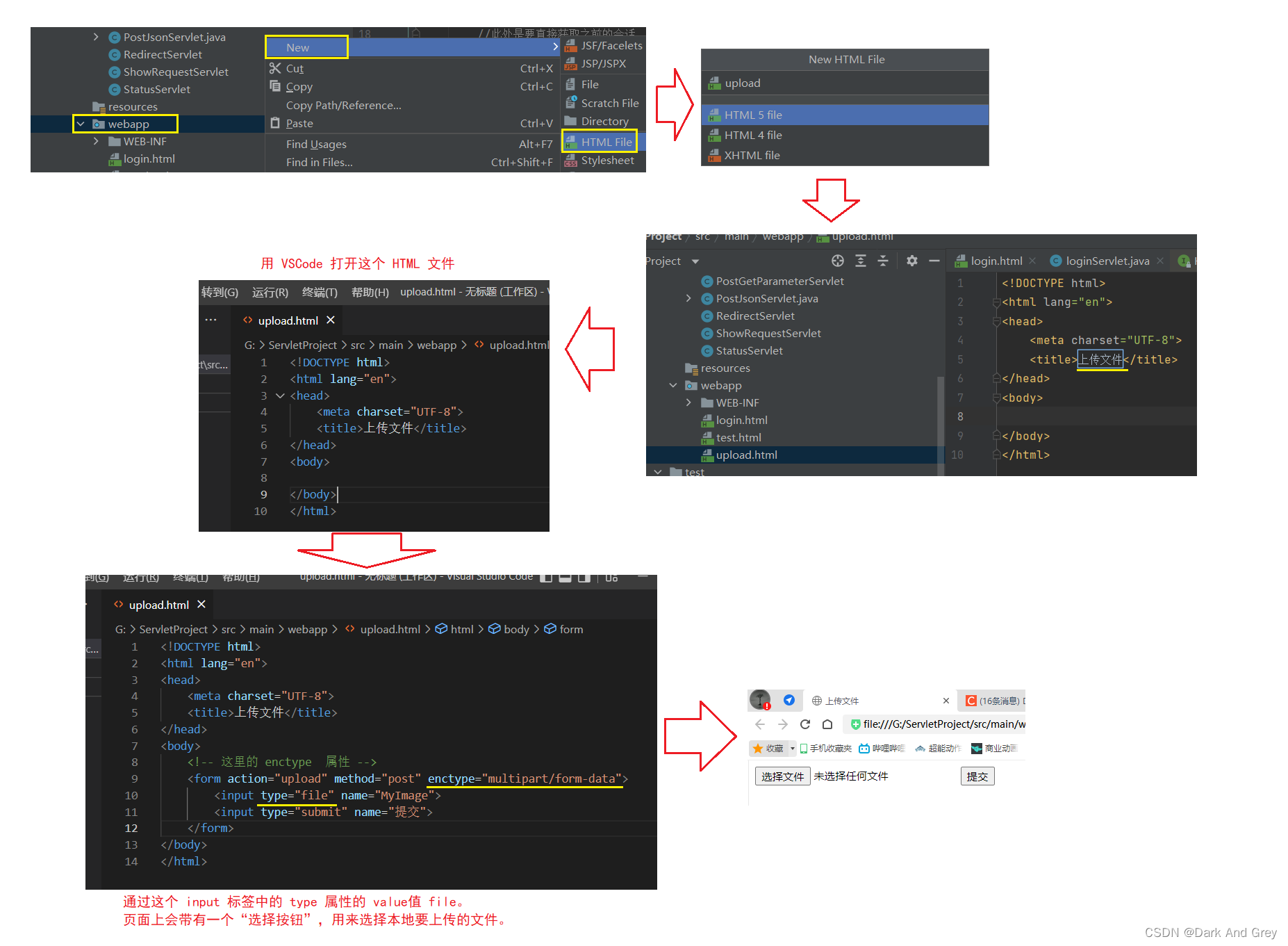Expand PostJsonServlet.java in top-left tree
Image resolution: width=1288 pixels, height=946 pixels.
96,37
